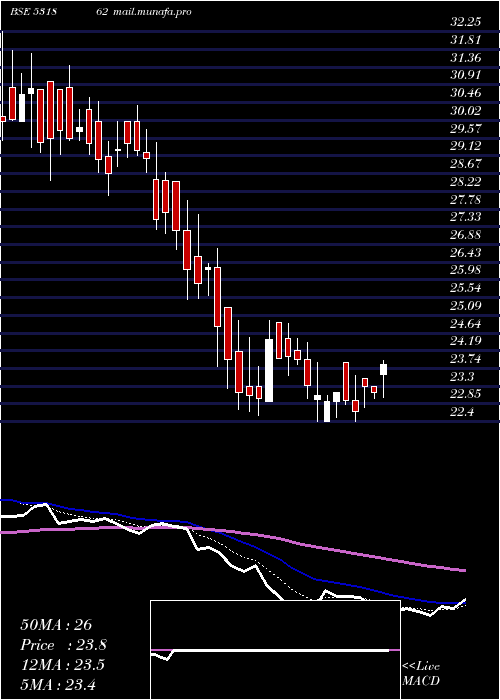Click the 22.4 price level label
Viewport: 500px width, 700px height.
click(x=462, y=412)
